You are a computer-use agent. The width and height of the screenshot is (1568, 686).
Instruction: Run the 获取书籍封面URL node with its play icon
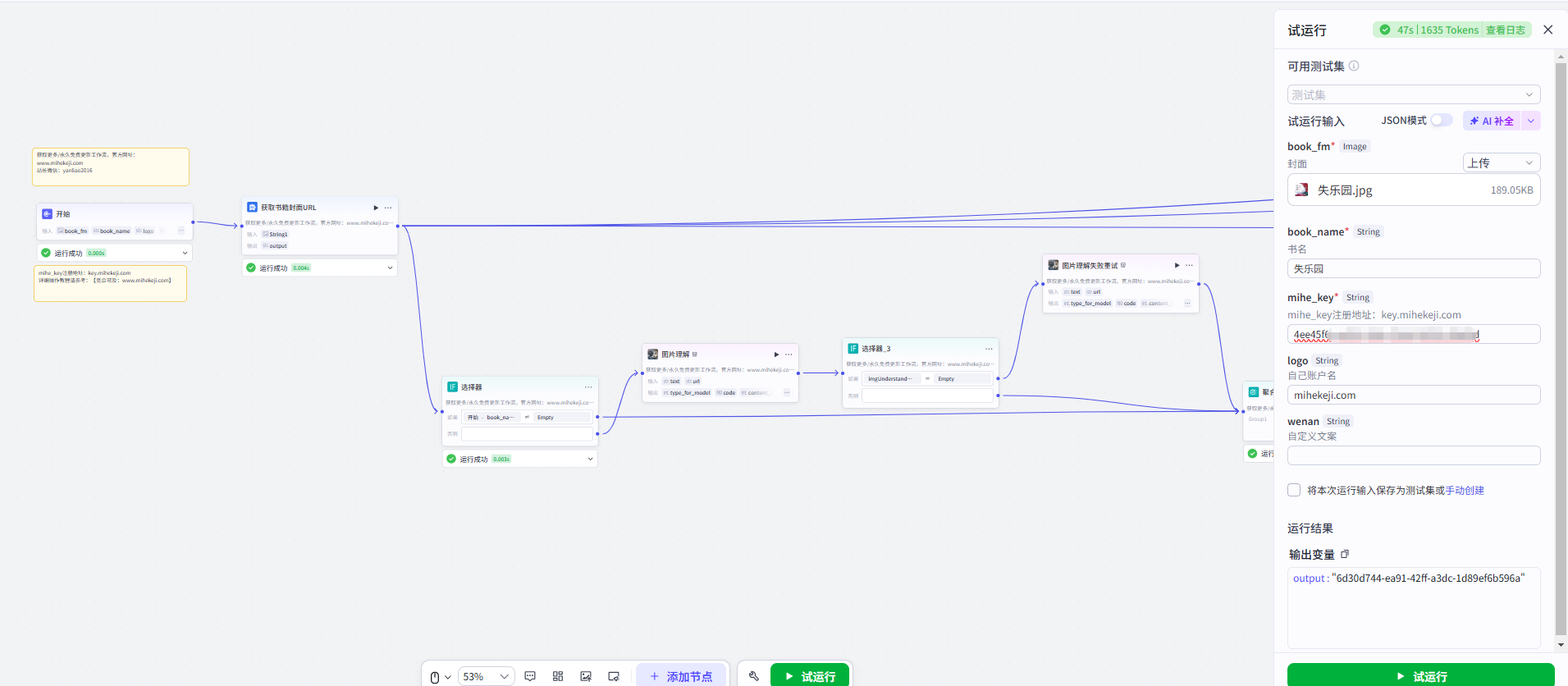point(376,208)
